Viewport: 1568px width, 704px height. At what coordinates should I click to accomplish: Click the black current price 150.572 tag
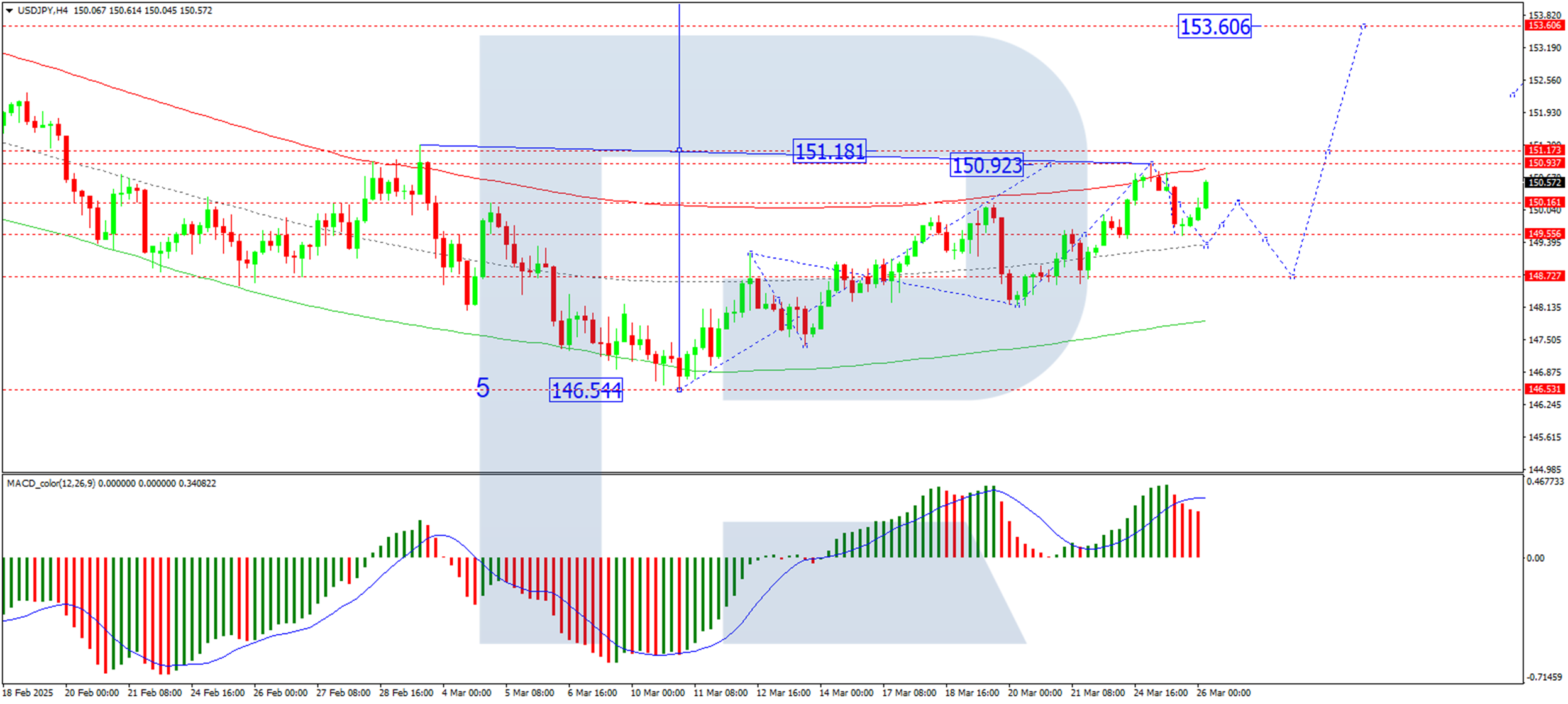click(x=1544, y=182)
